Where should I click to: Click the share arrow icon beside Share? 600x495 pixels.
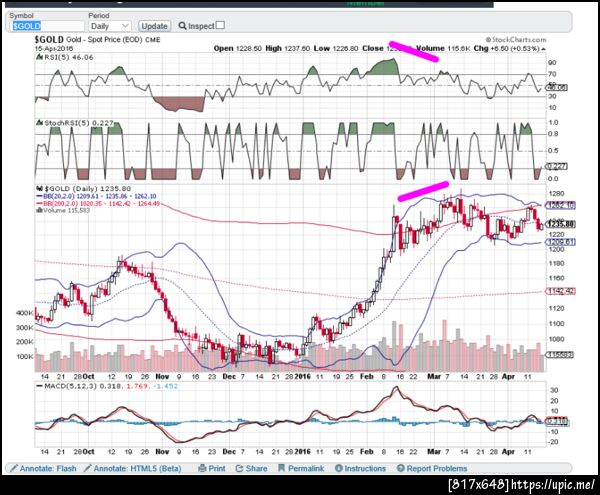tap(240, 468)
